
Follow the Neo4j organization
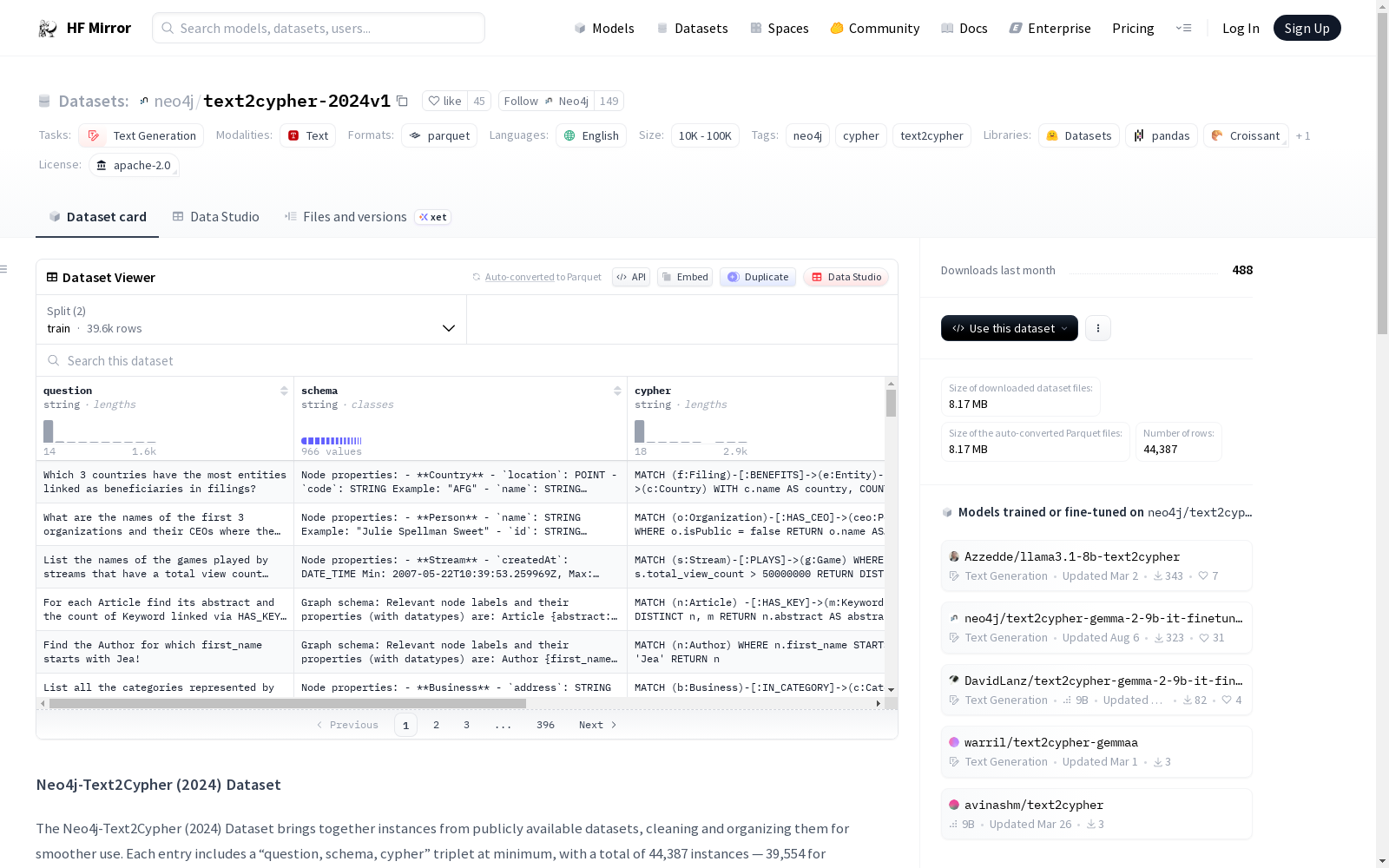pyautogui.click(x=545, y=101)
